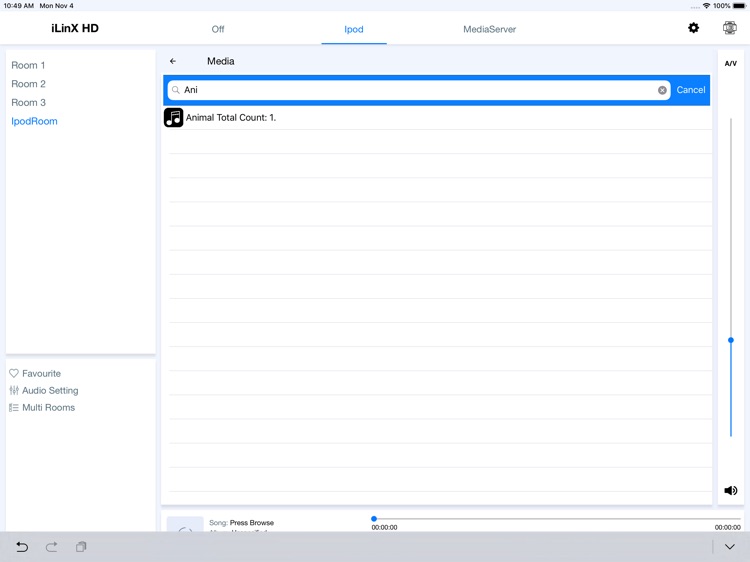Select Room 1 in the room list
This screenshot has height=562, width=750.
28,65
